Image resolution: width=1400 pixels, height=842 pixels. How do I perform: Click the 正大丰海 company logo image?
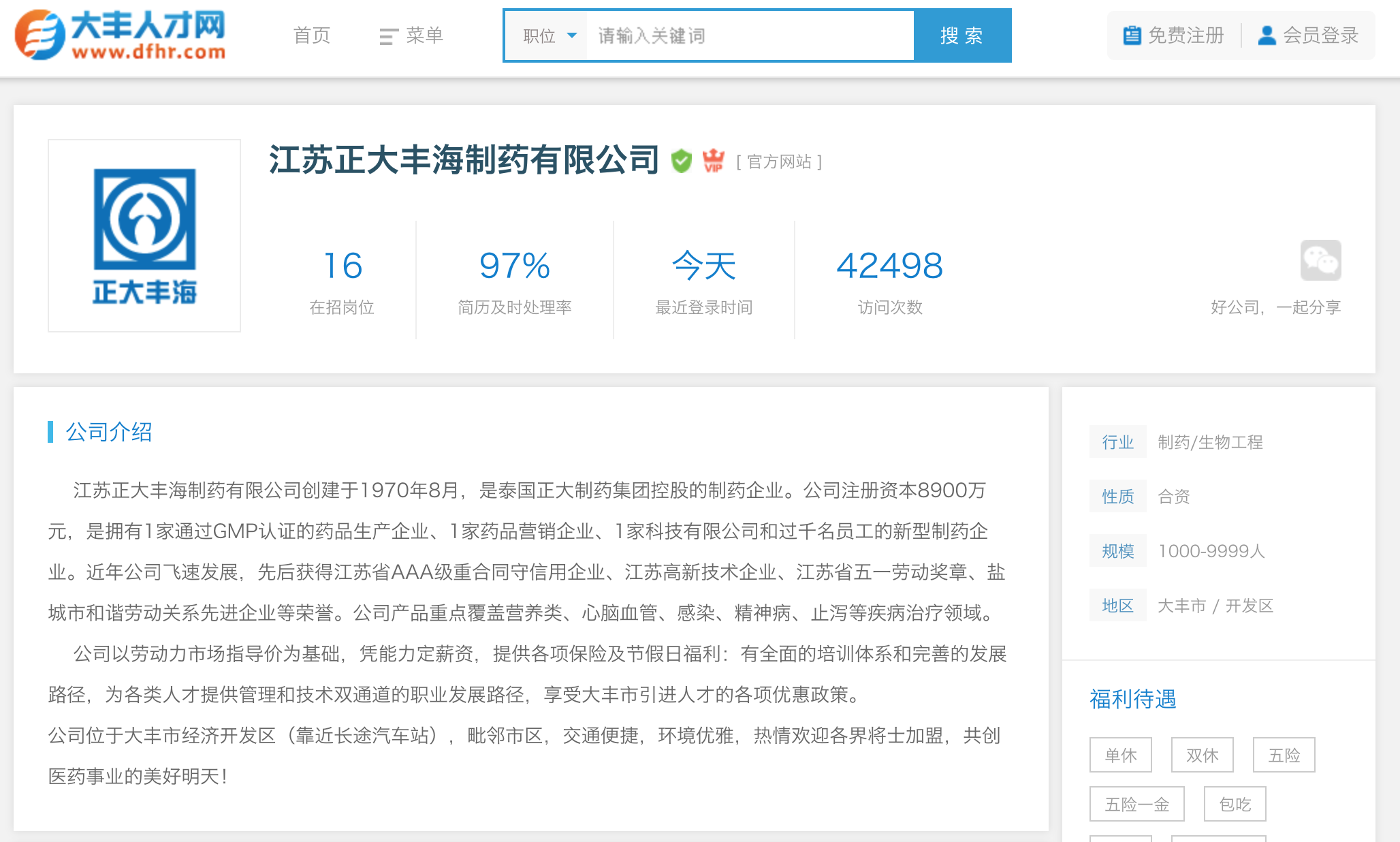pos(144,236)
